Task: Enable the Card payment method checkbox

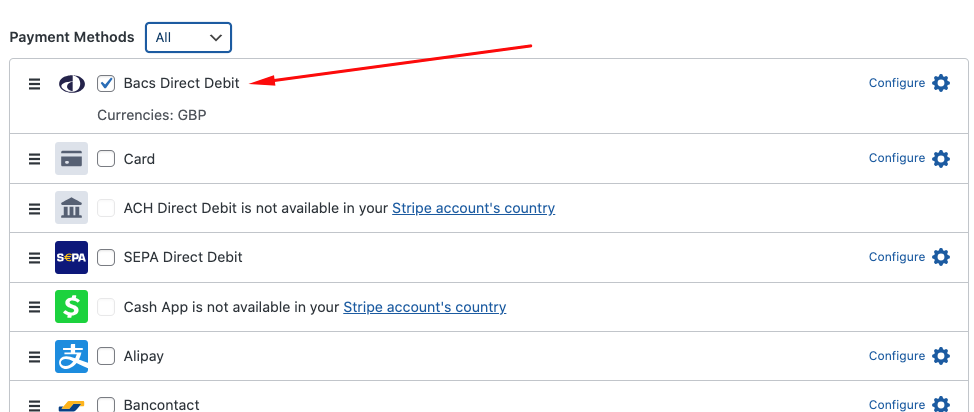Action: [x=106, y=159]
